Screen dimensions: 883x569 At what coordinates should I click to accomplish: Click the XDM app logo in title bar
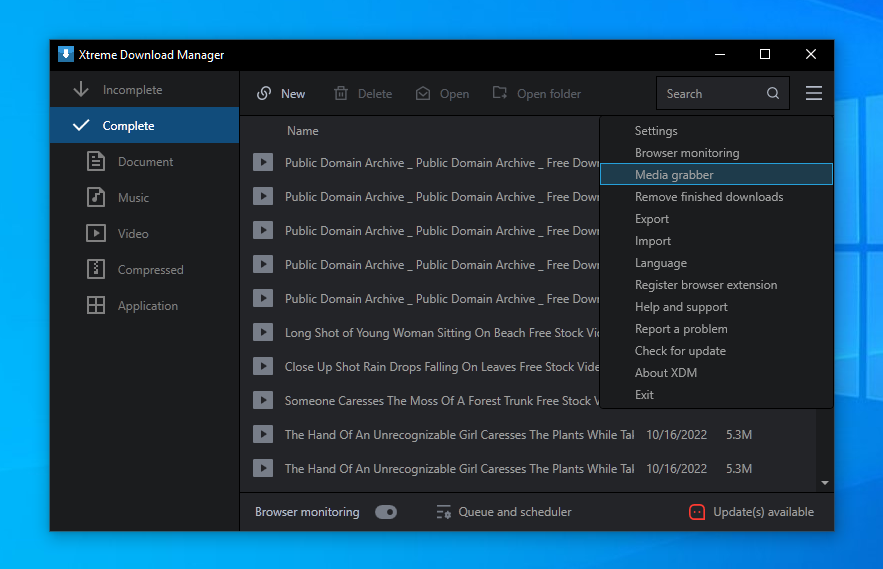(x=66, y=54)
